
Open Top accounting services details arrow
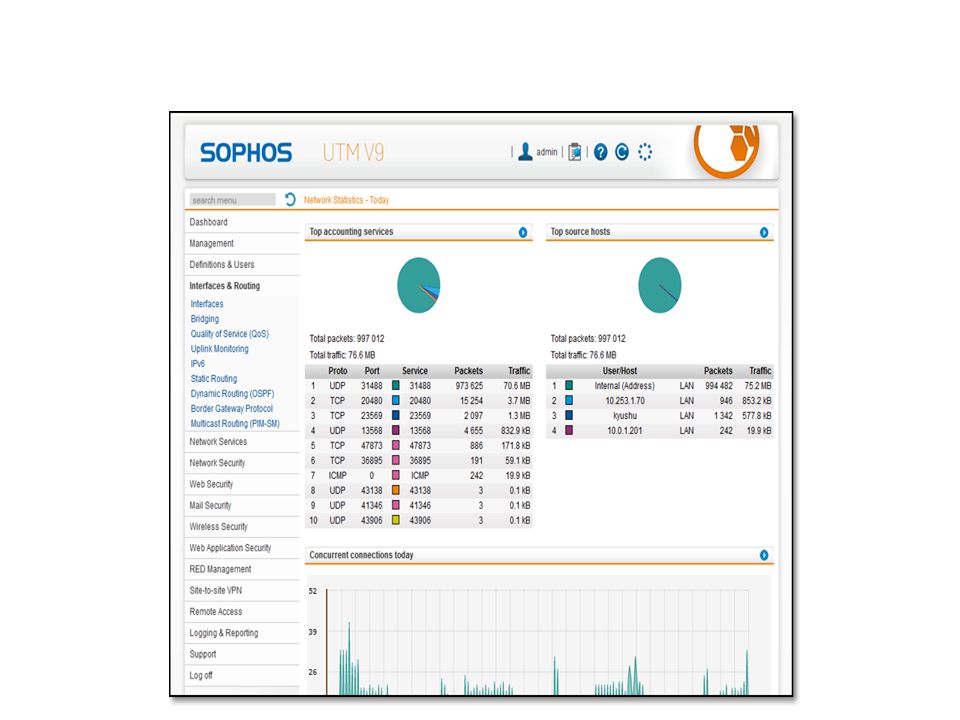click(x=523, y=232)
